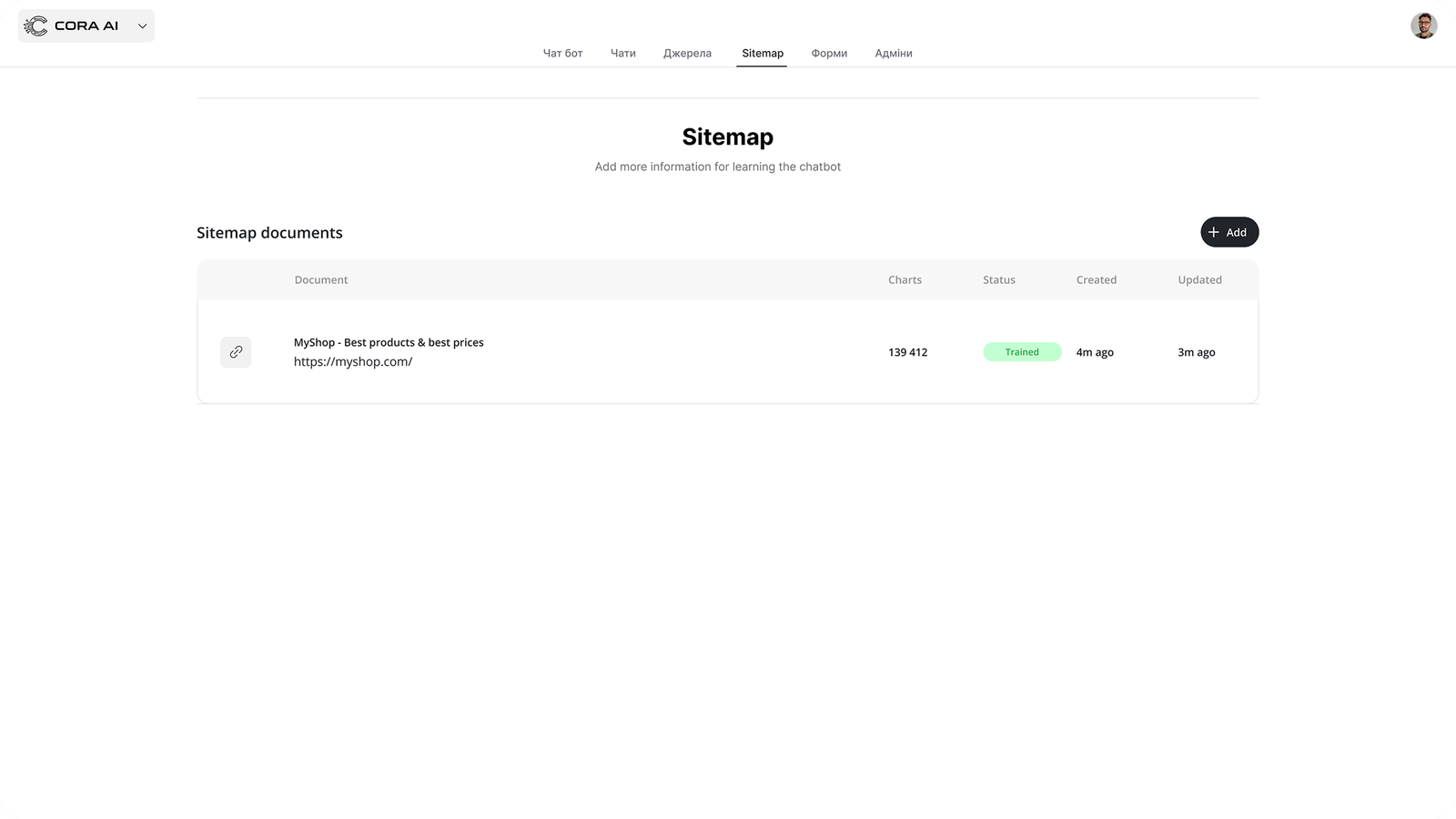Click the link icon beside MyShop document
The width and height of the screenshot is (1456, 819).
236,352
